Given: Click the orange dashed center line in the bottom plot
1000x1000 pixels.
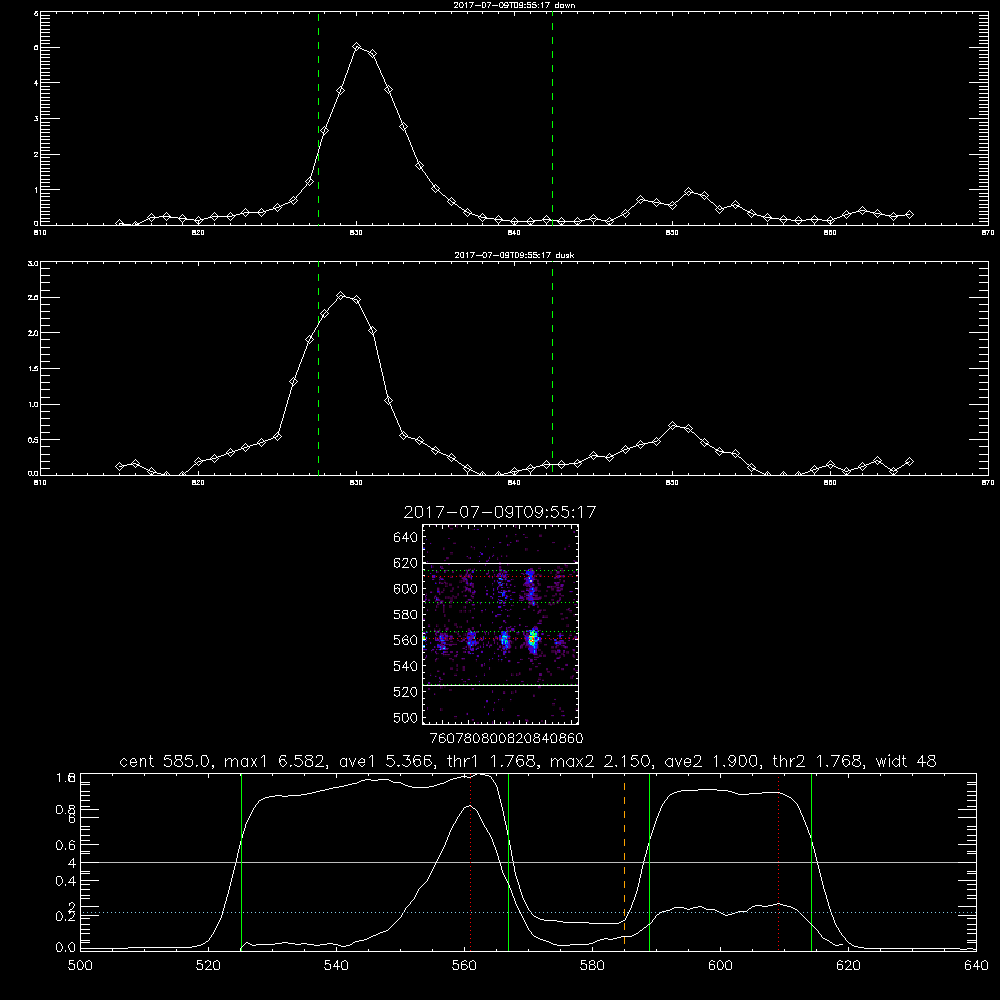Looking at the screenshot, I should [x=624, y=862].
